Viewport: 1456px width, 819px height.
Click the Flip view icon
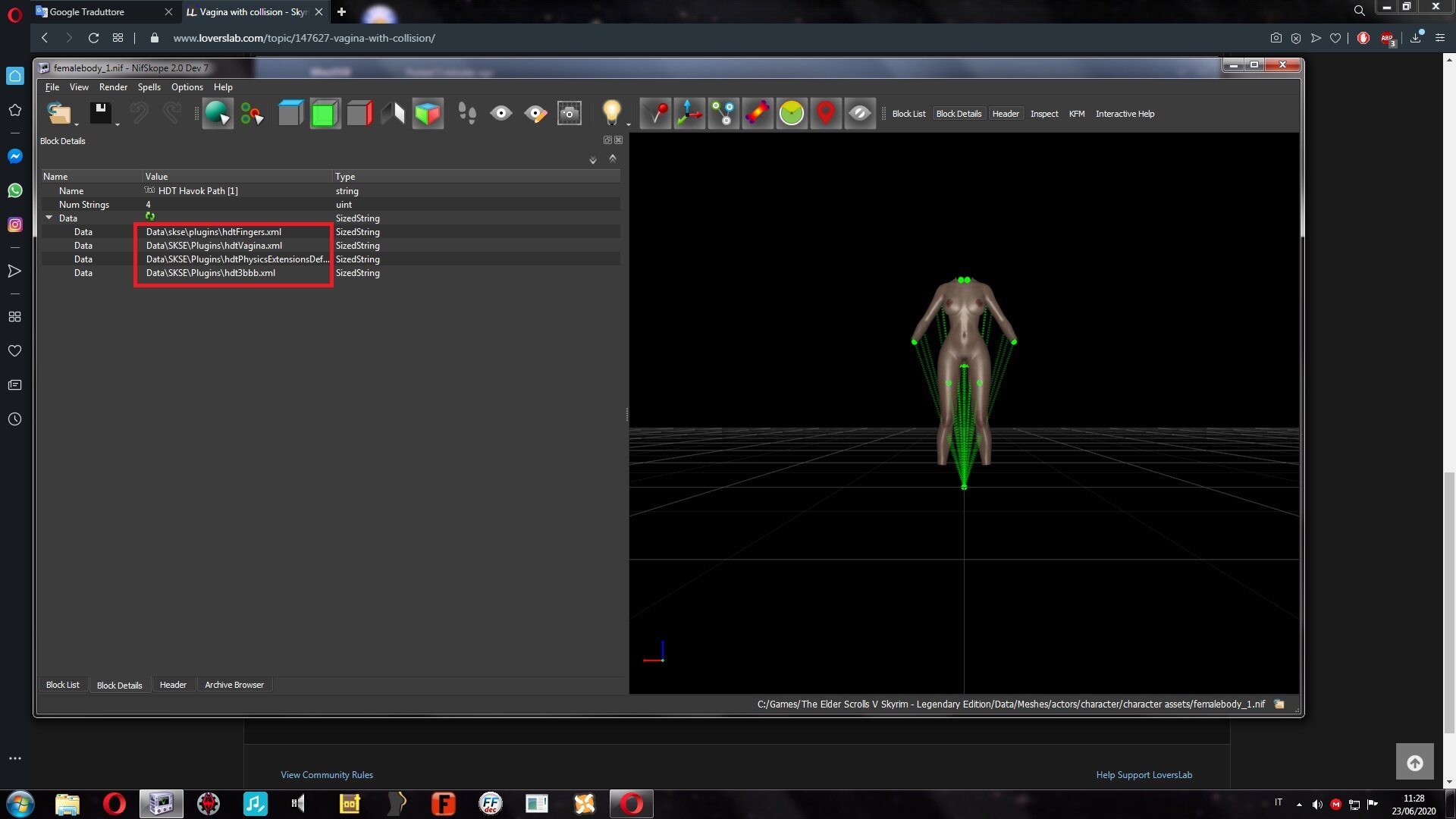[393, 114]
